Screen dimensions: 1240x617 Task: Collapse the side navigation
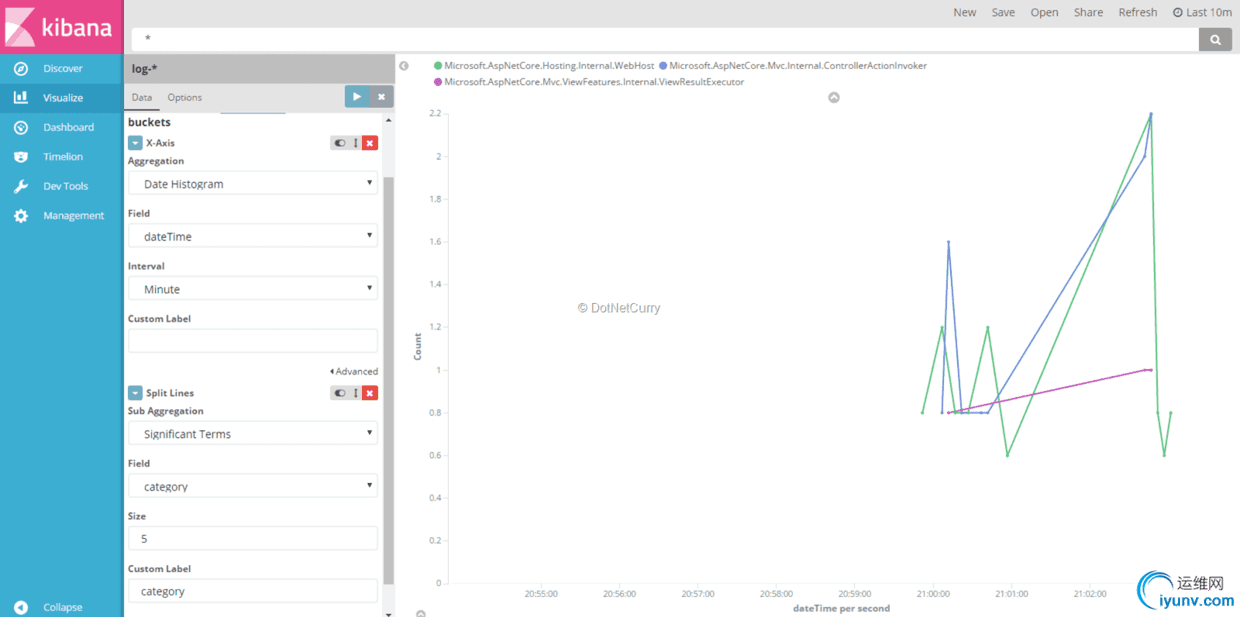61,607
